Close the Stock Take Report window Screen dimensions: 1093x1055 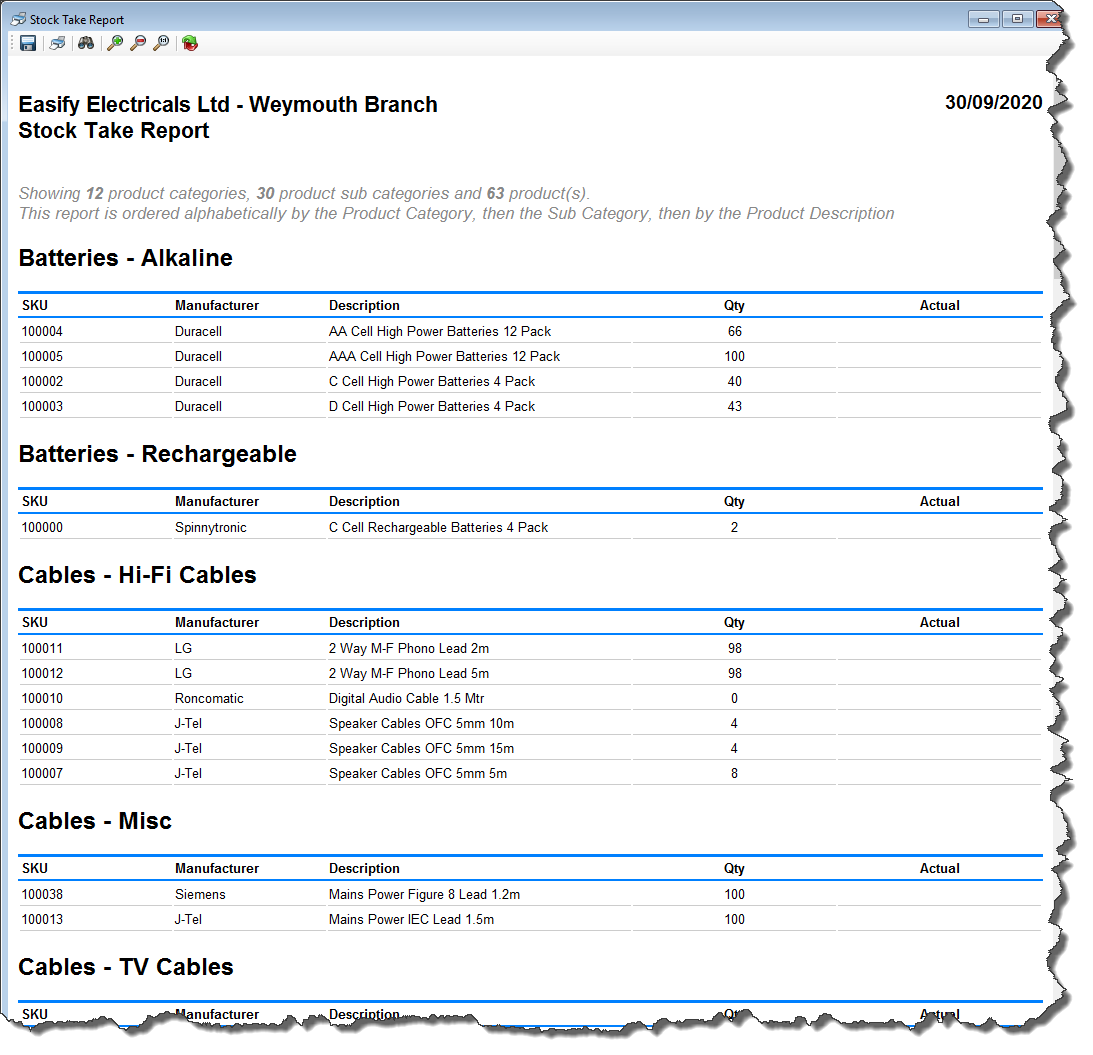(1047, 19)
